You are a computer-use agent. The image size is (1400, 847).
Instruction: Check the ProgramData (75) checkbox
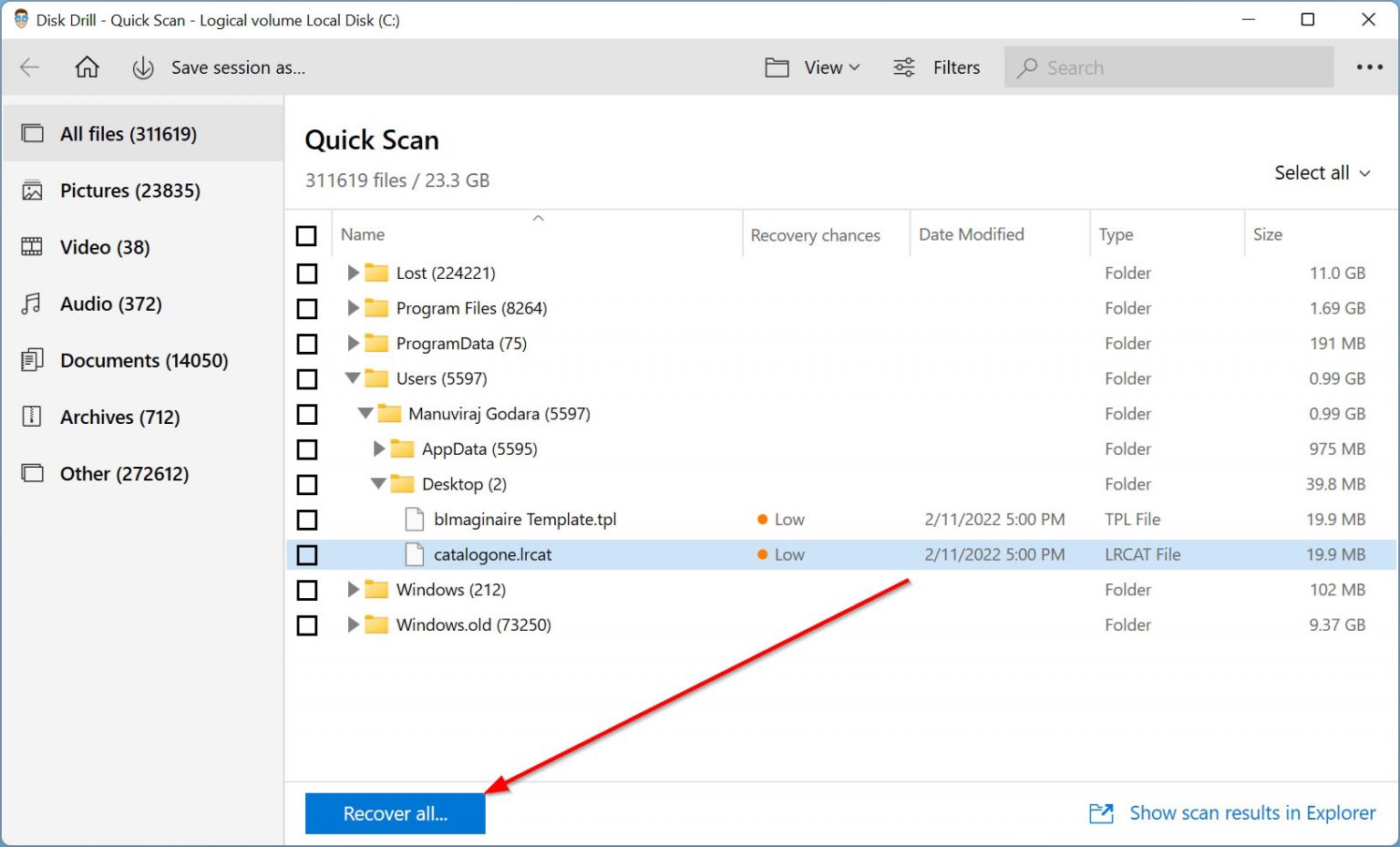(x=307, y=344)
